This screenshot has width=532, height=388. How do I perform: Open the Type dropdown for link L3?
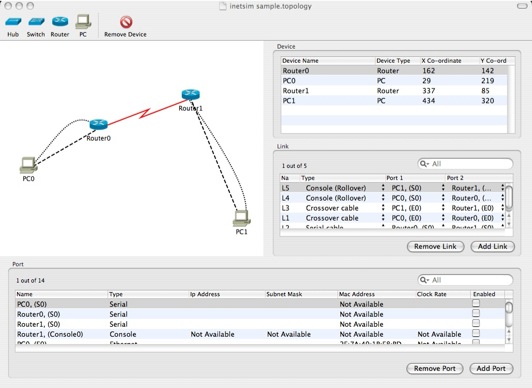point(383,208)
